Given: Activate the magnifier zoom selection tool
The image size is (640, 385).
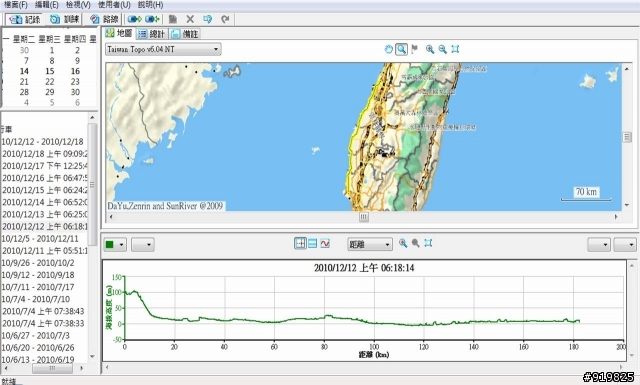Looking at the screenshot, I should tap(402, 49).
